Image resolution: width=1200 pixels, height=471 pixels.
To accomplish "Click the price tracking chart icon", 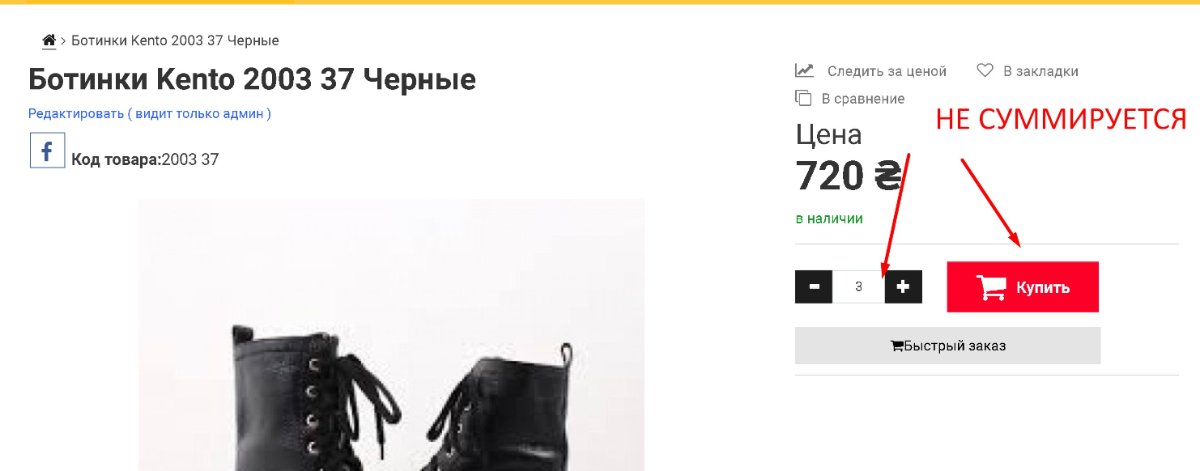I will [x=804, y=71].
